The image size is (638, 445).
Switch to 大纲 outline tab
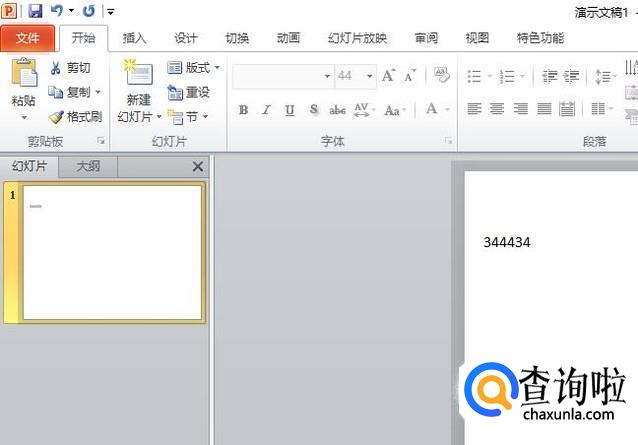[88, 166]
